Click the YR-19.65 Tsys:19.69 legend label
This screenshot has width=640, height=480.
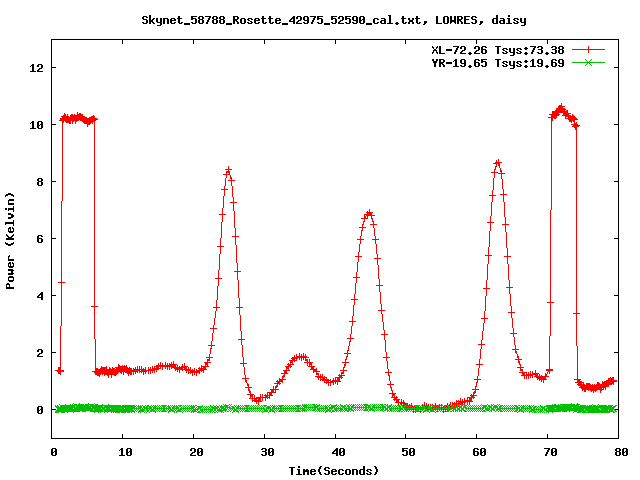coord(498,63)
